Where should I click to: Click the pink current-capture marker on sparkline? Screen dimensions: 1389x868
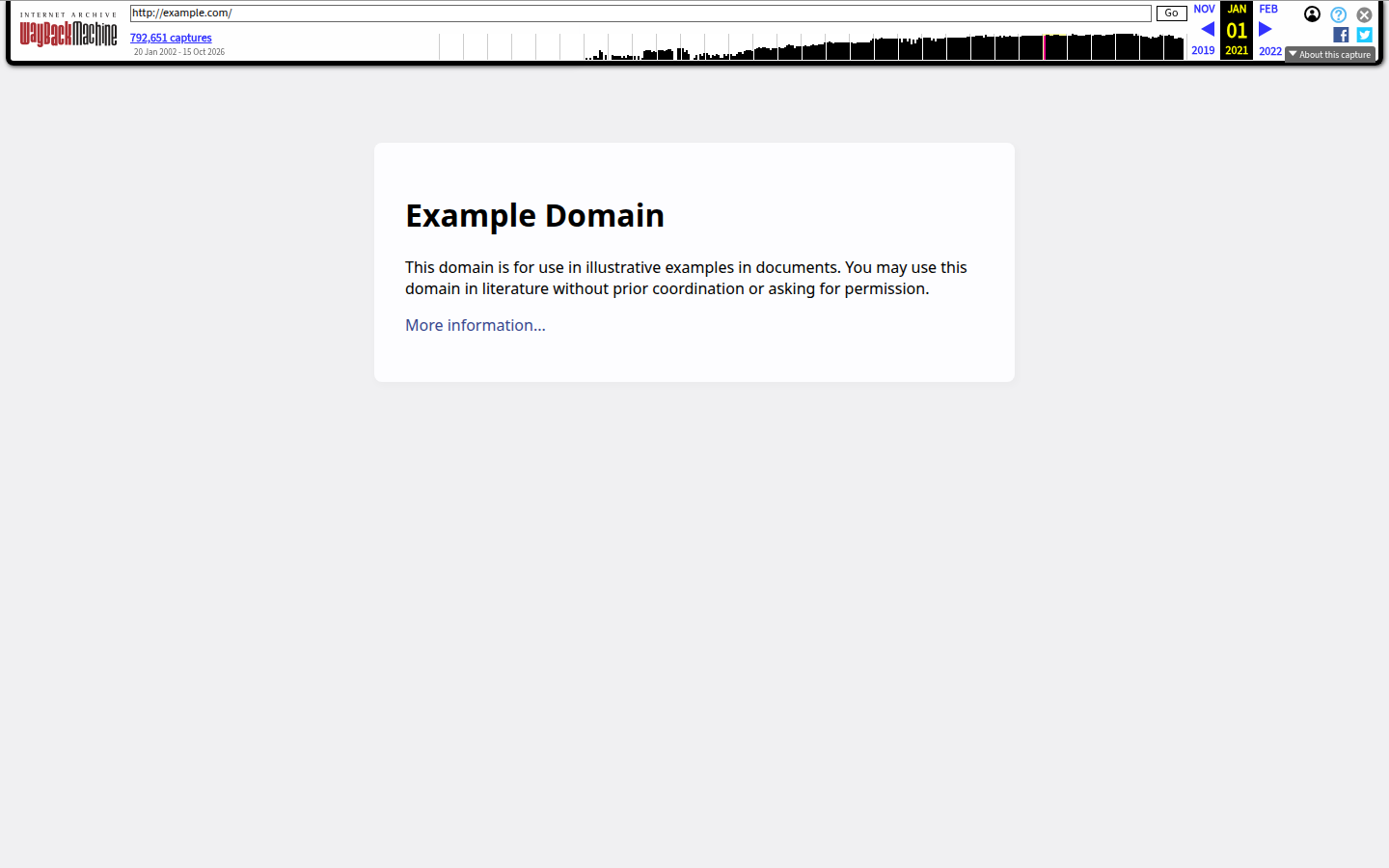point(1044,46)
